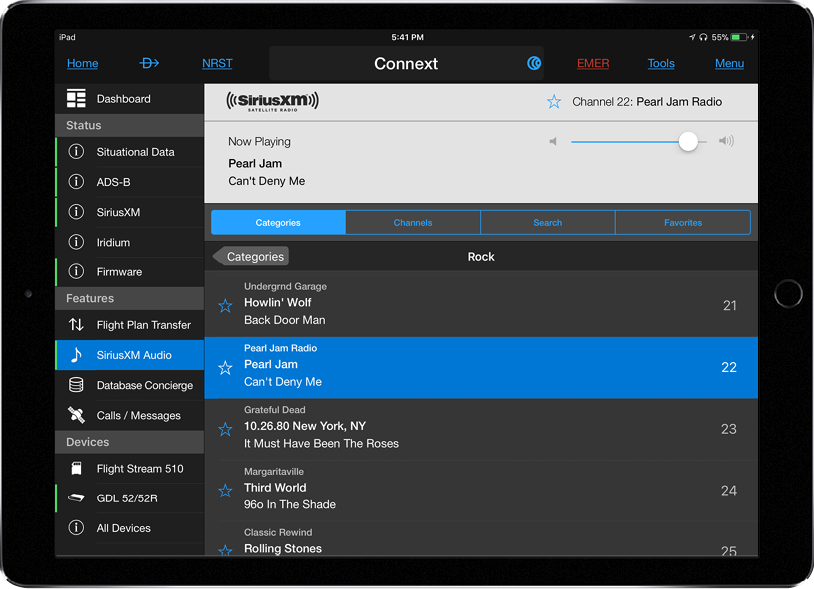
Task: Open the EMER emergency link
Action: click(593, 63)
